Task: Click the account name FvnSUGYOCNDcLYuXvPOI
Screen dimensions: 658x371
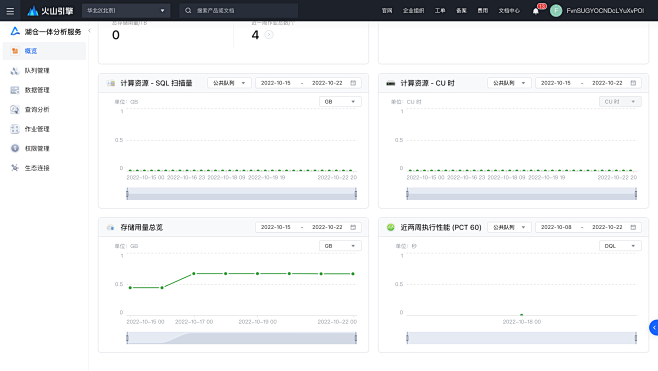Action: click(605, 10)
